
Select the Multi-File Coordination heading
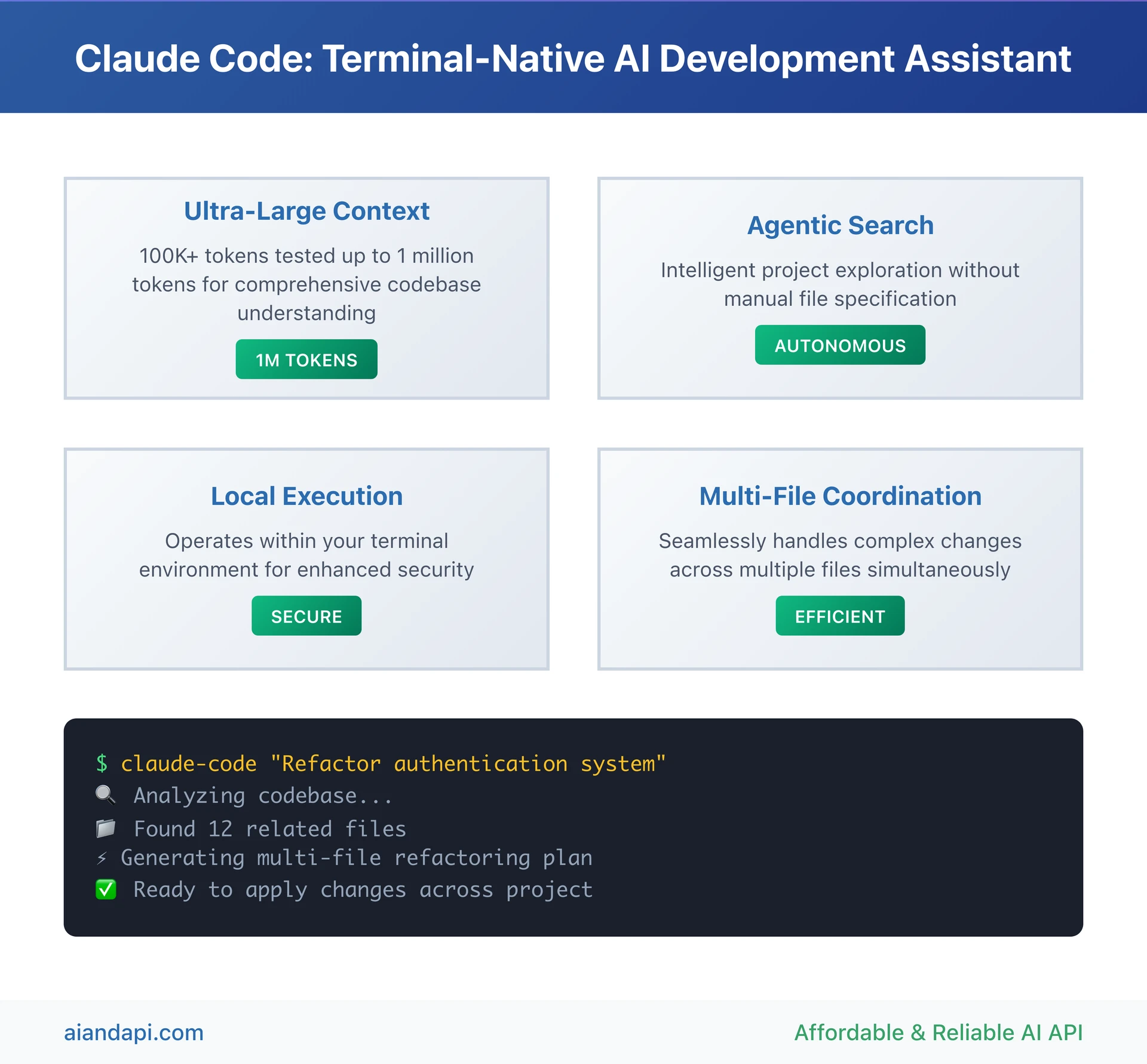pos(840,496)
